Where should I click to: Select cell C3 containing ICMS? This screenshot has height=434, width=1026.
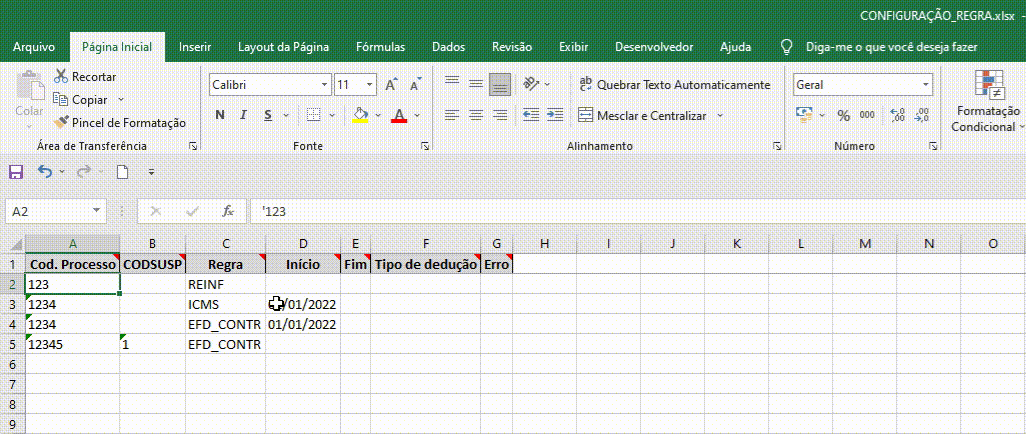[225, 304]
